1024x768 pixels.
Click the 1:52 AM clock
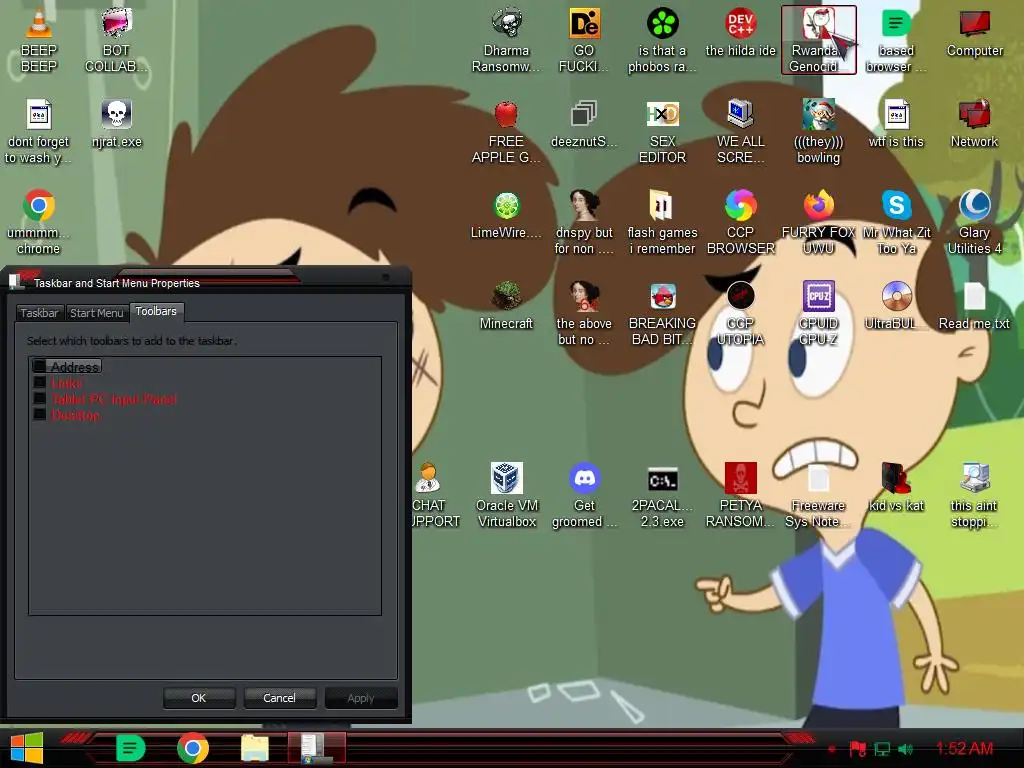click(965, 748)
